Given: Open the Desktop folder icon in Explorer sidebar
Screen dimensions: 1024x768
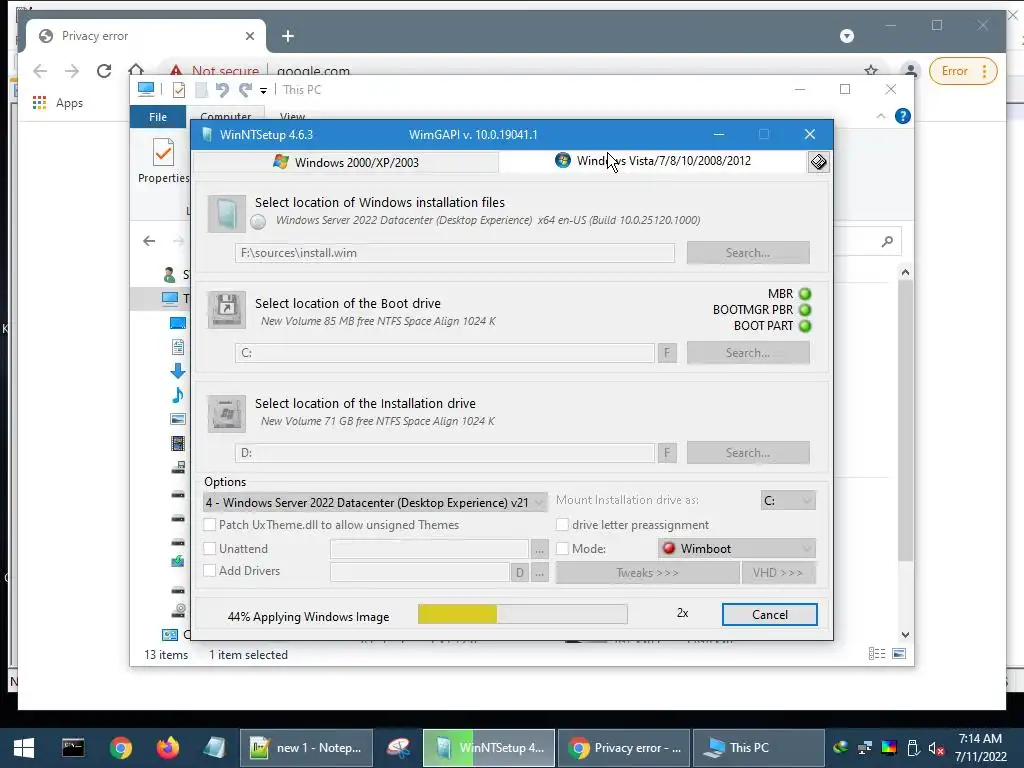Looking at the screenshot, I should click(178, 323).
